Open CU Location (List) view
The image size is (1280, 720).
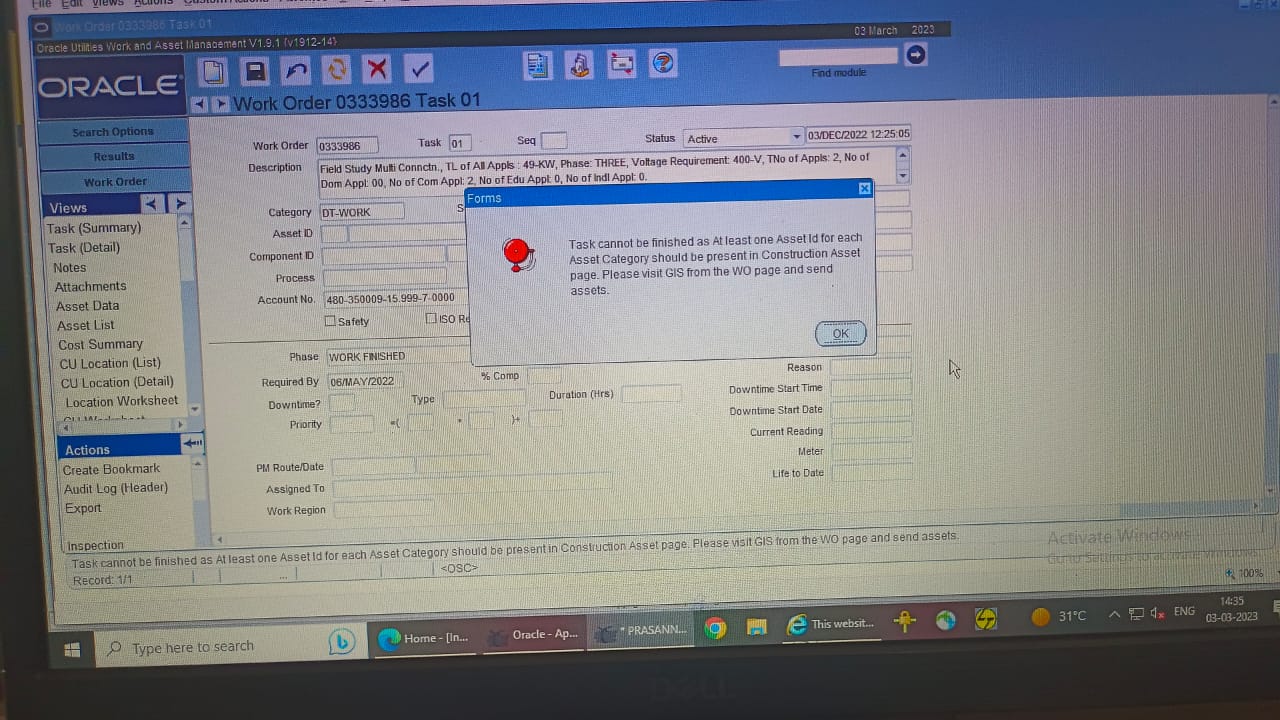(x=110, y=363)
